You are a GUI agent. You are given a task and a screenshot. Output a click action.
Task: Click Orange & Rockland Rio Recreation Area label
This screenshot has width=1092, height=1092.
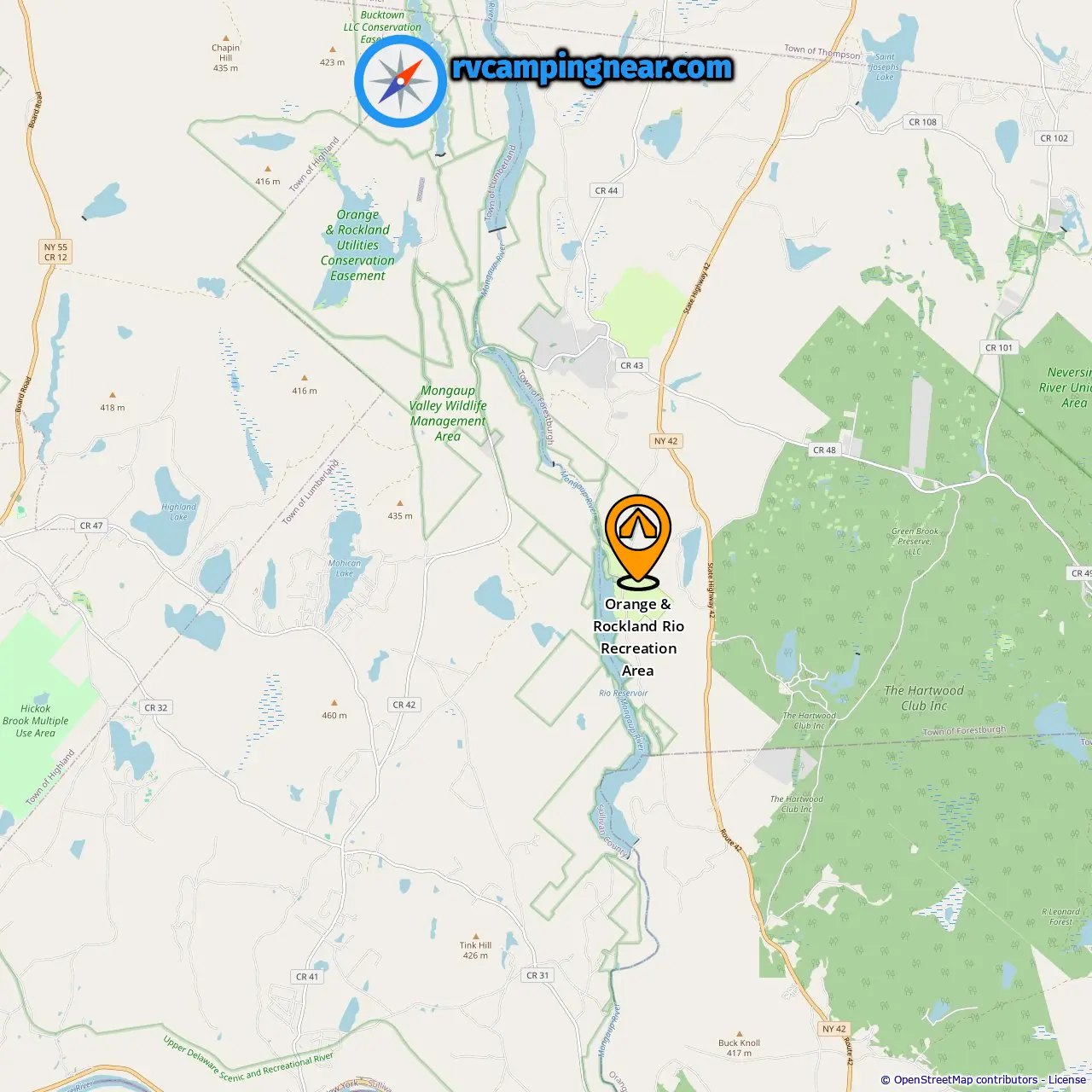638,637
